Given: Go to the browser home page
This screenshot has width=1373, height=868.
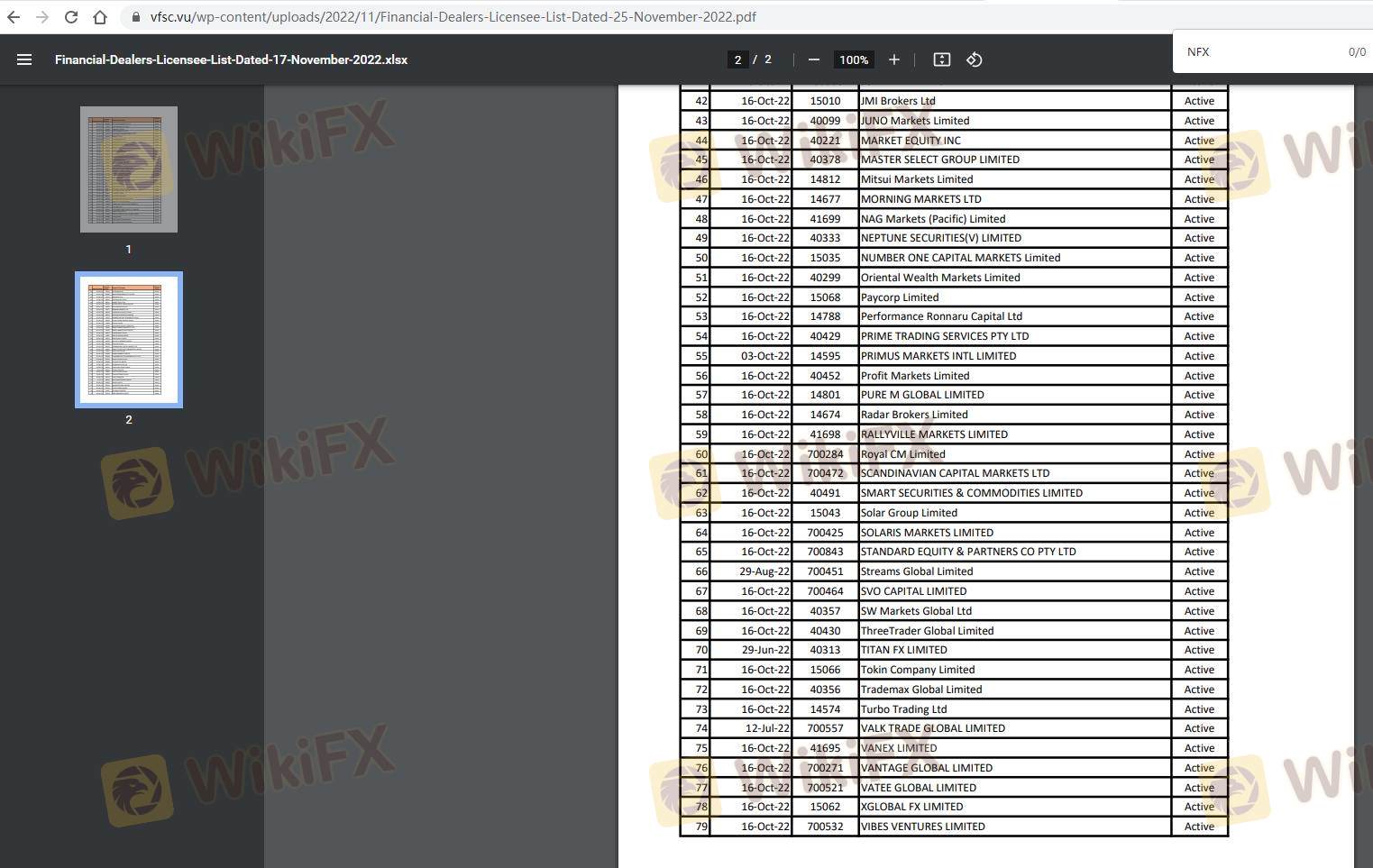Looking at the screenshot, I should tap(100, 17).
